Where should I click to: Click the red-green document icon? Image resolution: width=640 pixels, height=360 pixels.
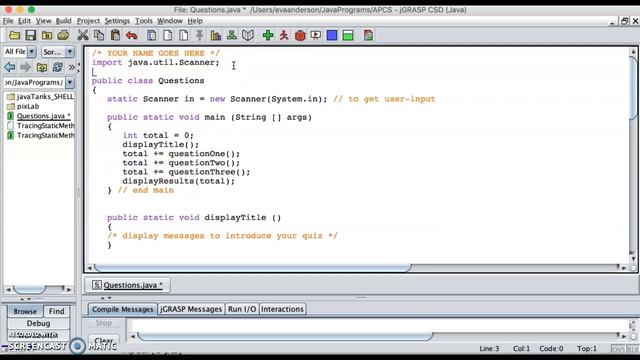coord(368,36)
